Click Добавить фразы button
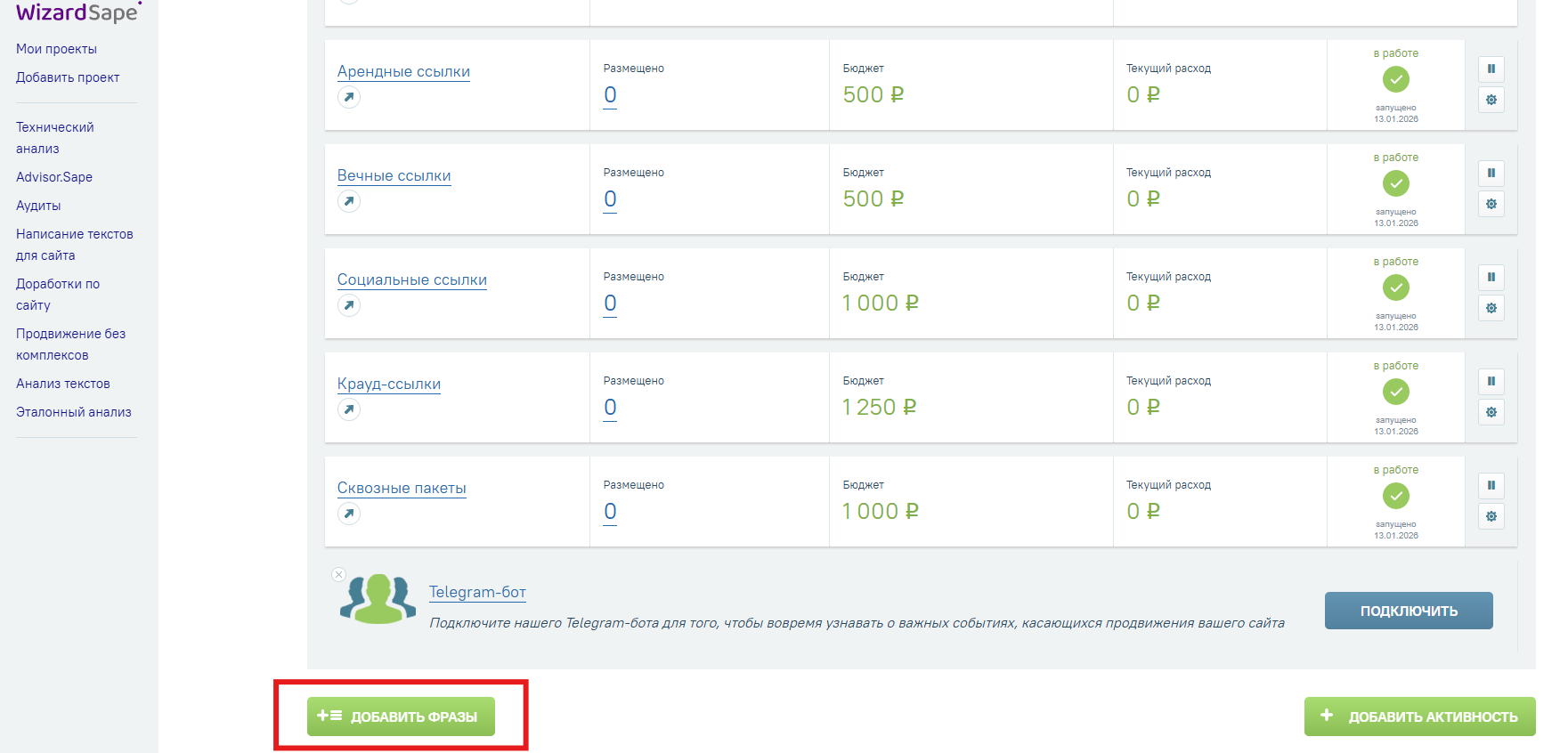The width and height of the screenshot is (1568, 753). click(401, 717)
